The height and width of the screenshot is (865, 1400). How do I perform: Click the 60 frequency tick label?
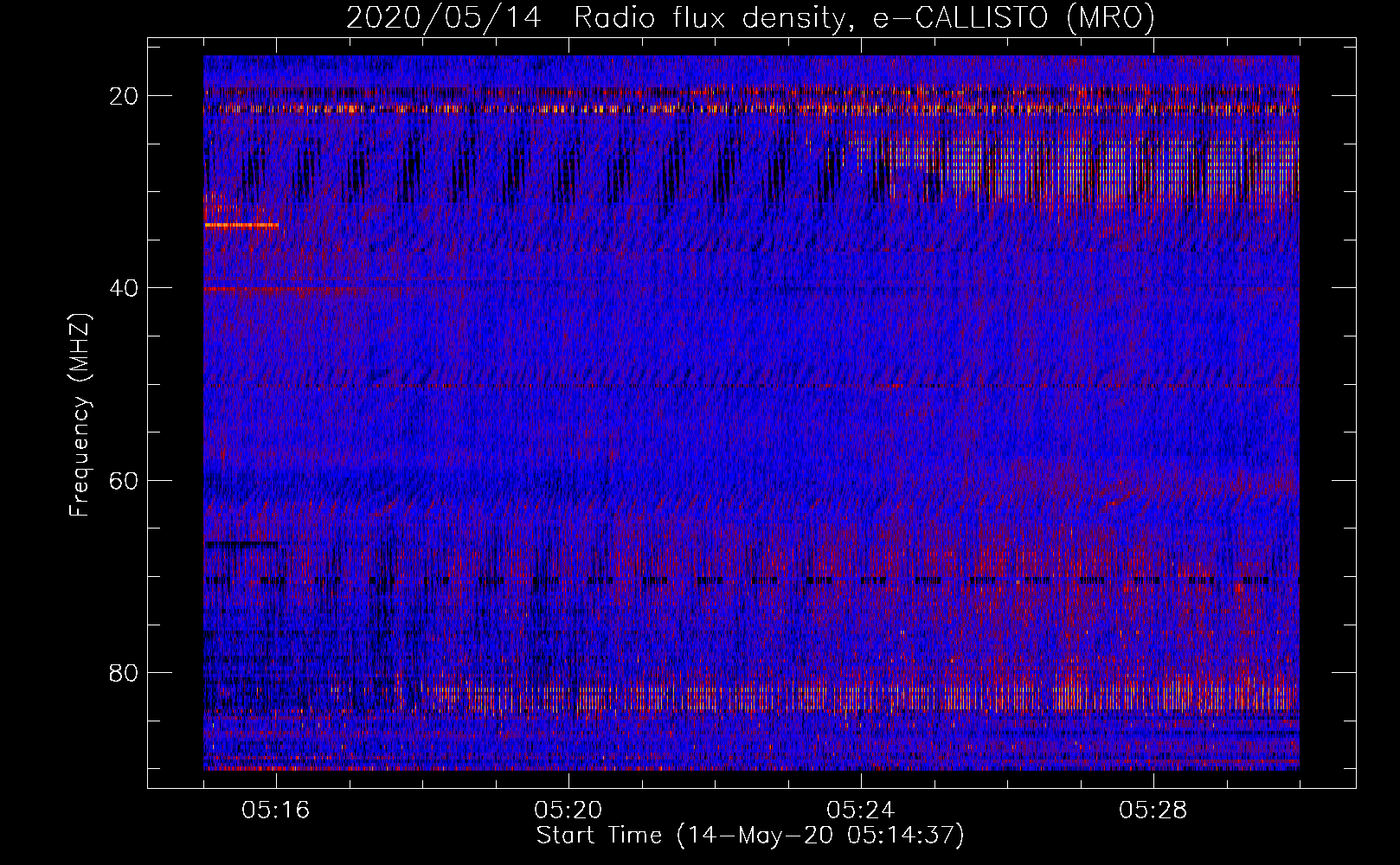125,480
